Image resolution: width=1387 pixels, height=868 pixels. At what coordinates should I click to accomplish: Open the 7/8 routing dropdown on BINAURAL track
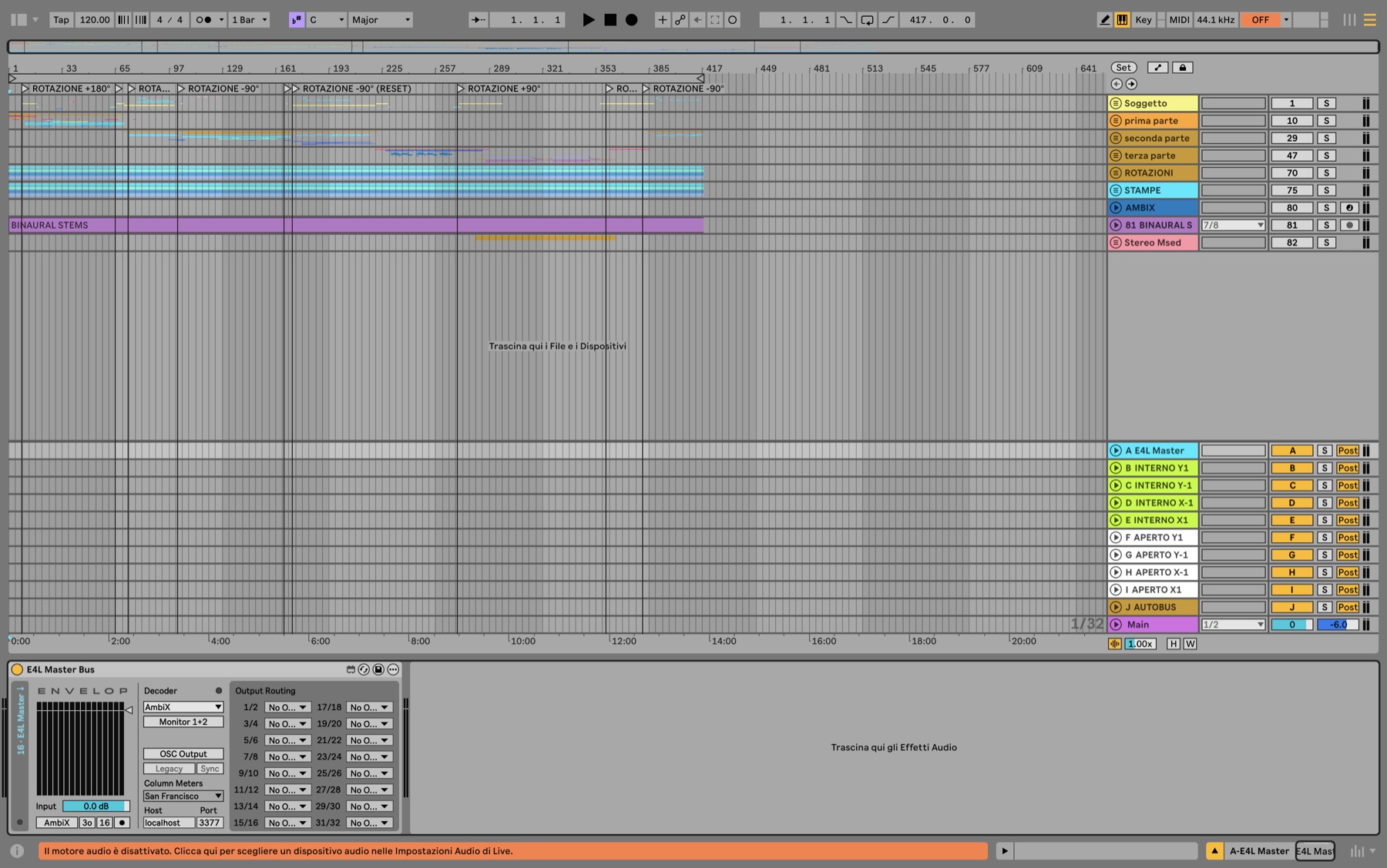[x=1233, y=226]
